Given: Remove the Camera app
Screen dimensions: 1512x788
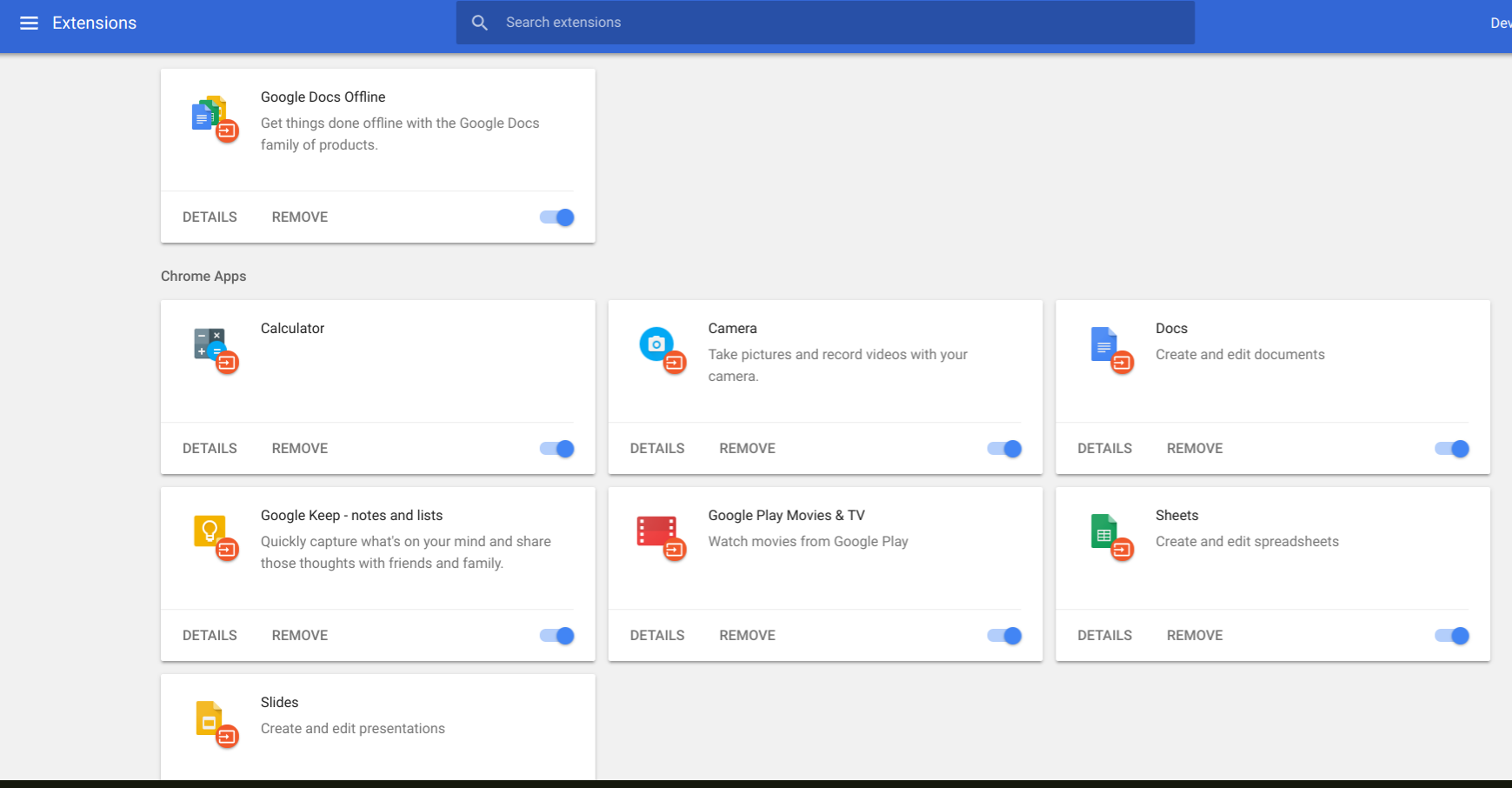Looking at the screenshot, I should pos(747,449).
